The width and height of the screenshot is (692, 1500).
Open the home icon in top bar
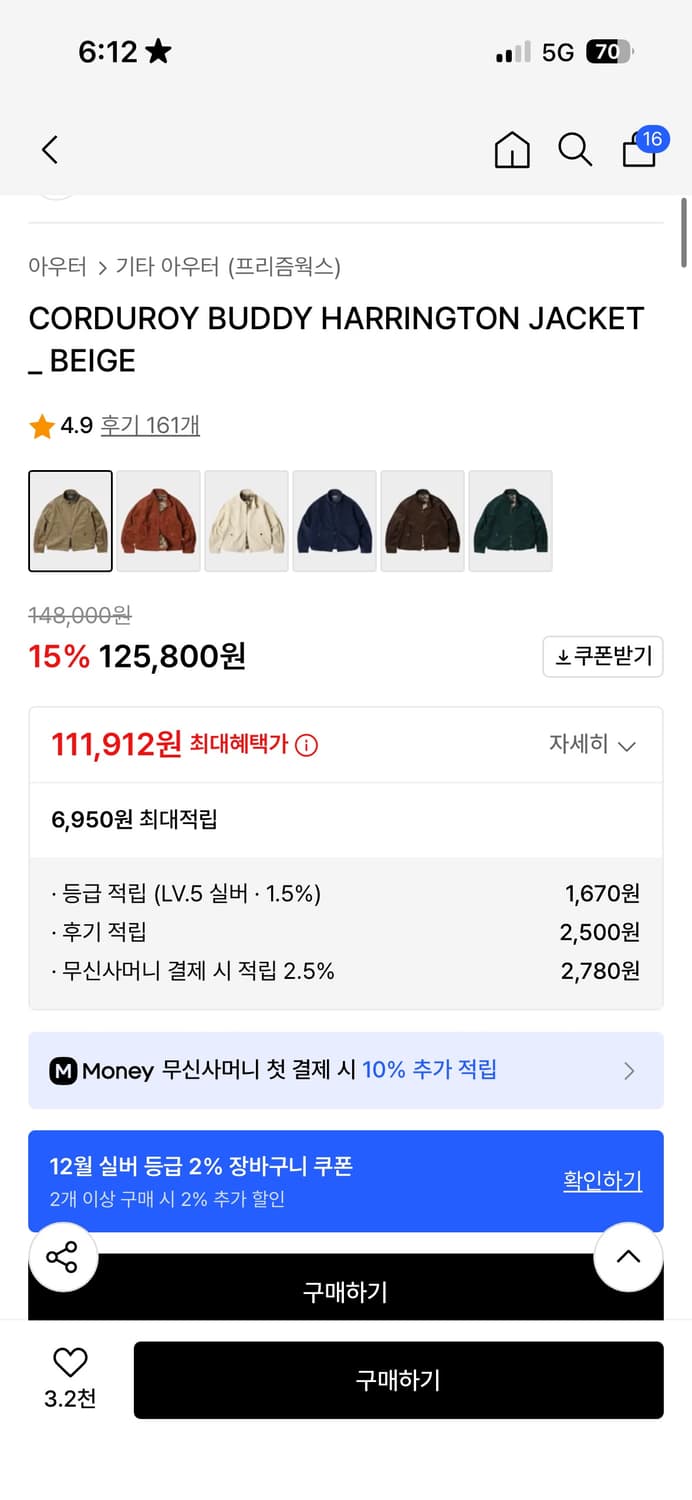[511, 150]
